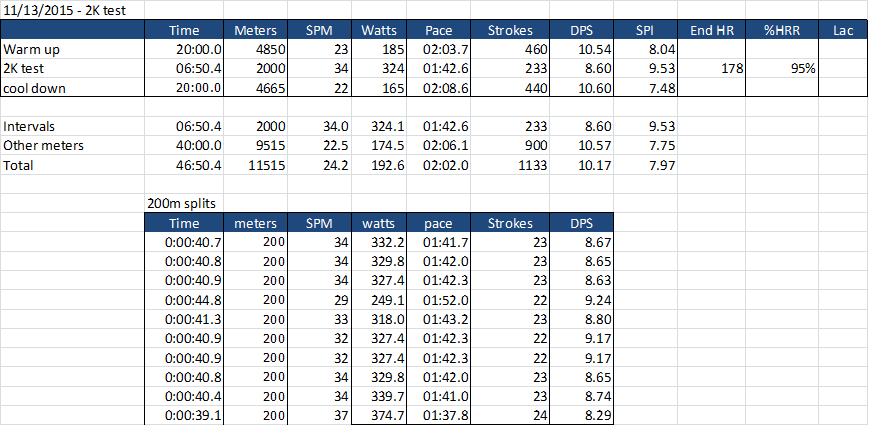Screen dimensions: 869x426
Task: Click the "Other meters" row label
Action: tap(43, 146)
